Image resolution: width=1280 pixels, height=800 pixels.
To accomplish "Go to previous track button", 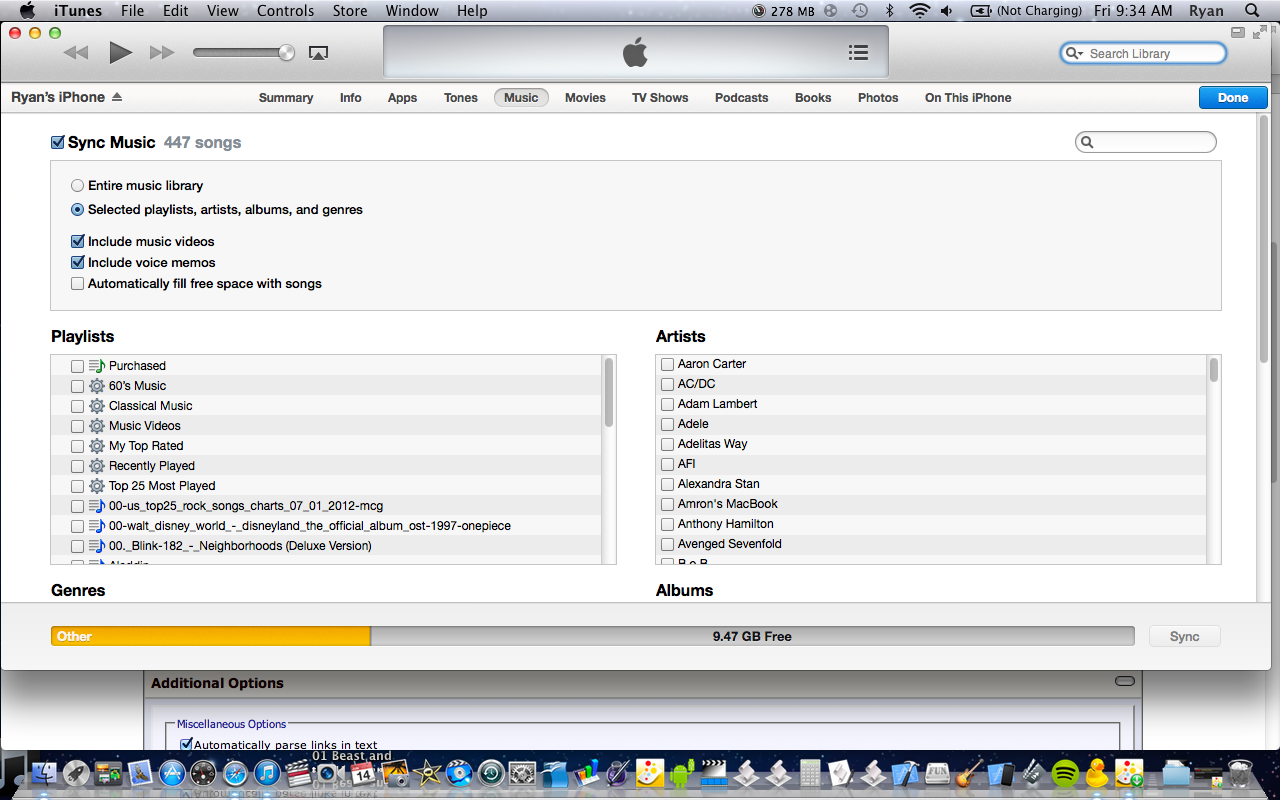I will [75, 52].
